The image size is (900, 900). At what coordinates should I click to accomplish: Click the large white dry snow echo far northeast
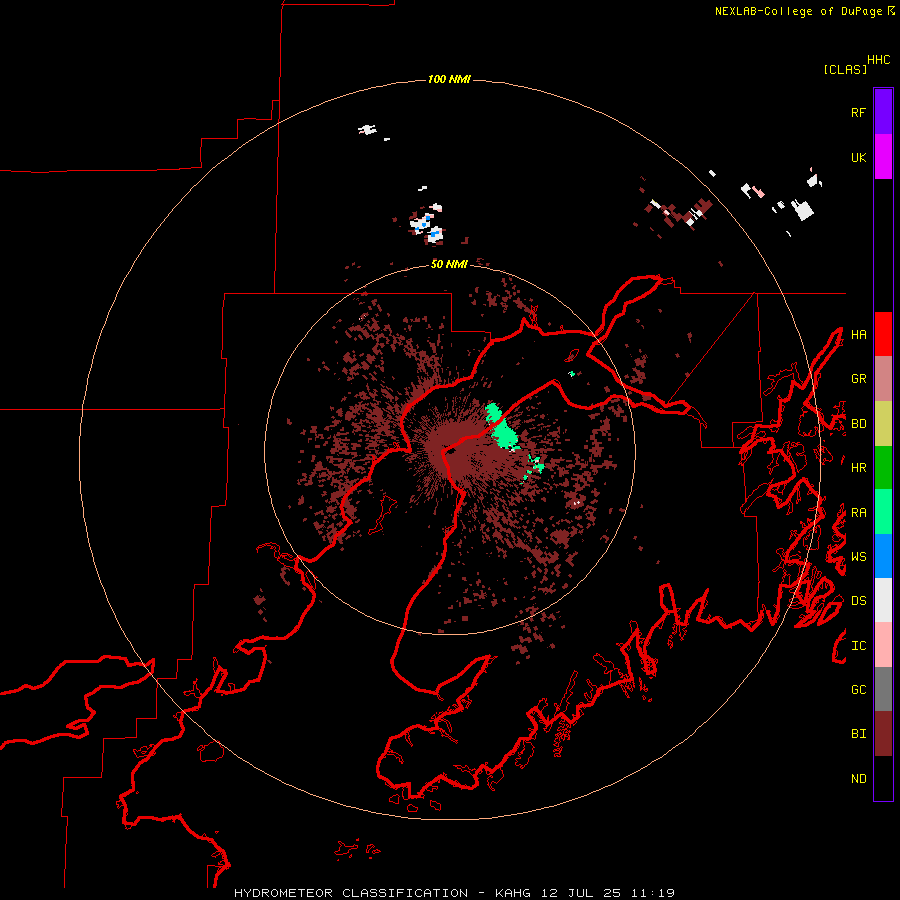[802, 210]
